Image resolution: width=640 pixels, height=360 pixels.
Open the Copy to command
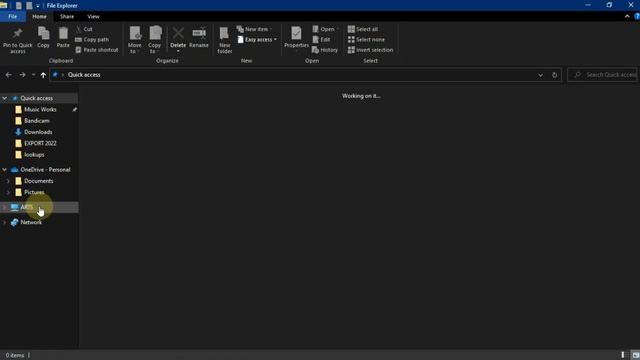point(155,40)
